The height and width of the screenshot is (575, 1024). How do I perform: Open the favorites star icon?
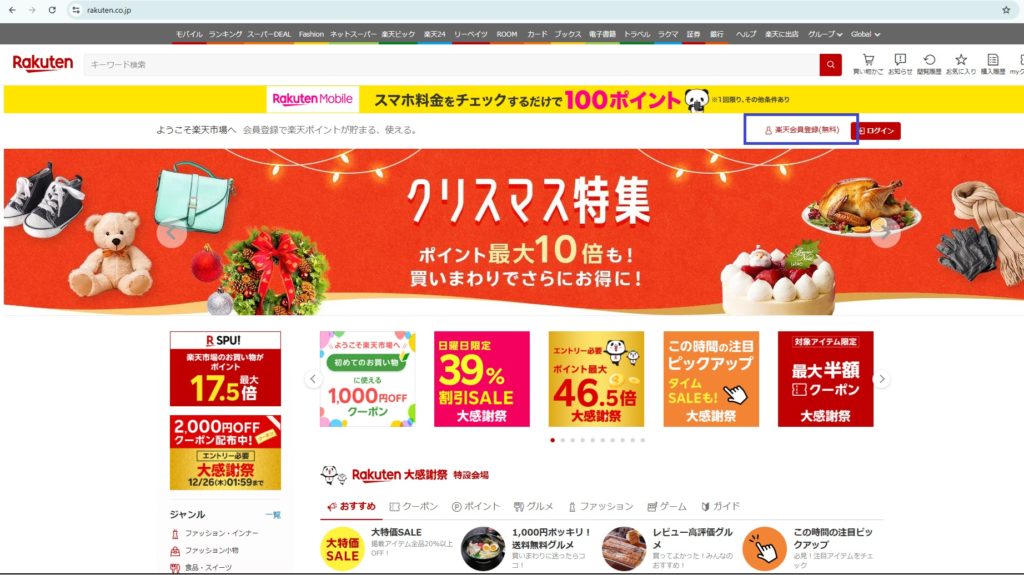tap(961, 63)
